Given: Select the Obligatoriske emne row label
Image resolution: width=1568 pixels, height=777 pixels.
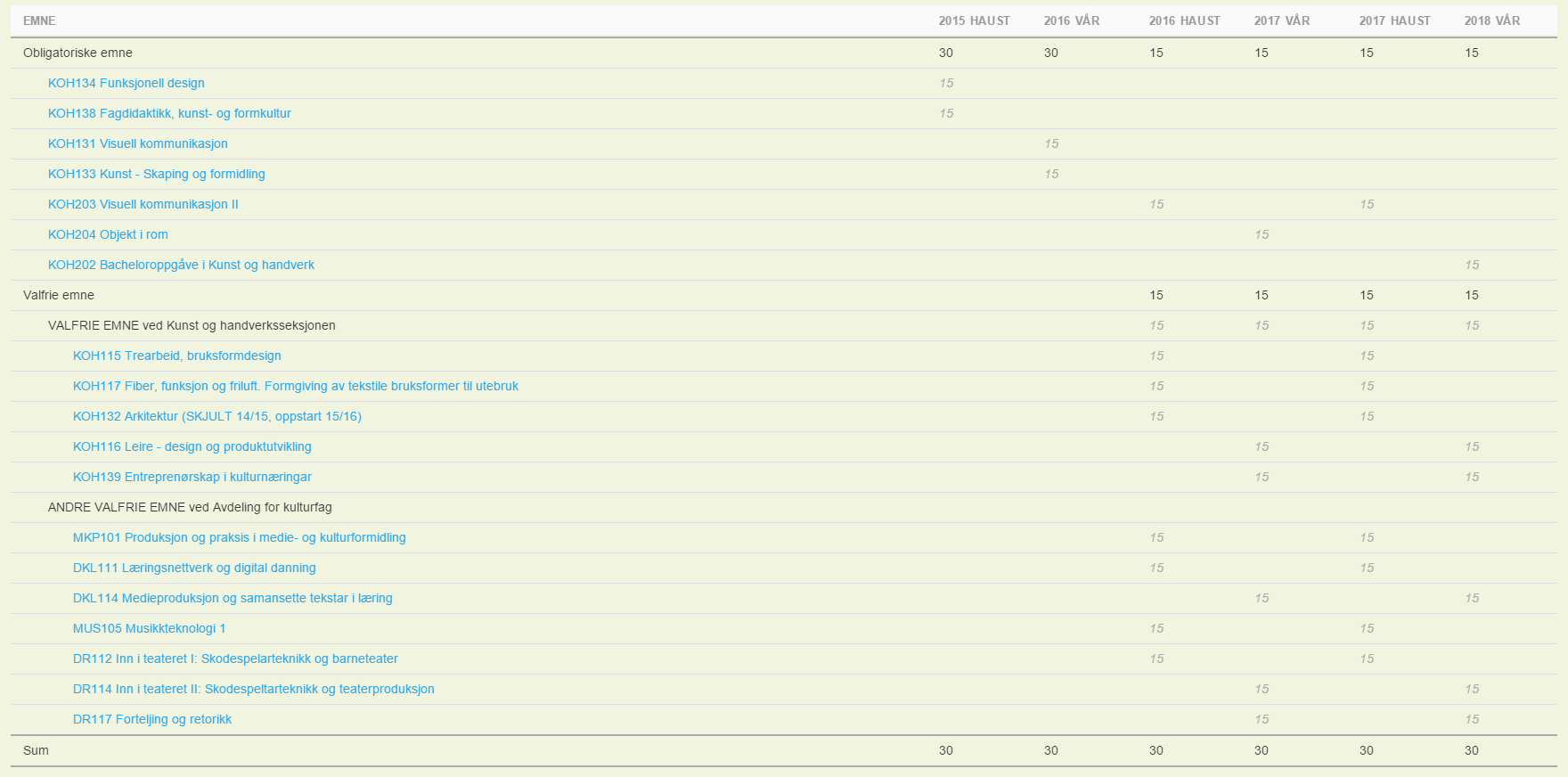Looking at the screenshot, I should [x=78, y=53].
